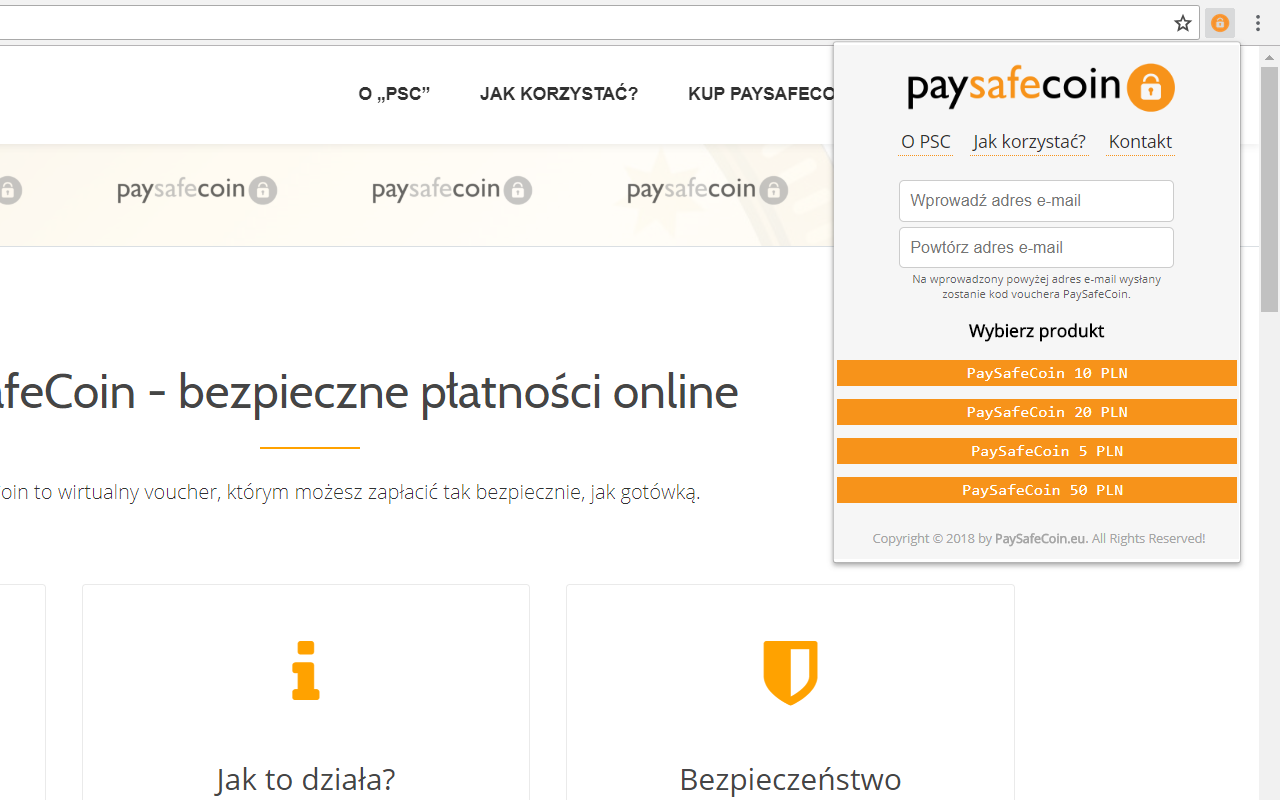Click the bezpieczne płatności online headline
1280x800 pixels.
tap(458, 393)
